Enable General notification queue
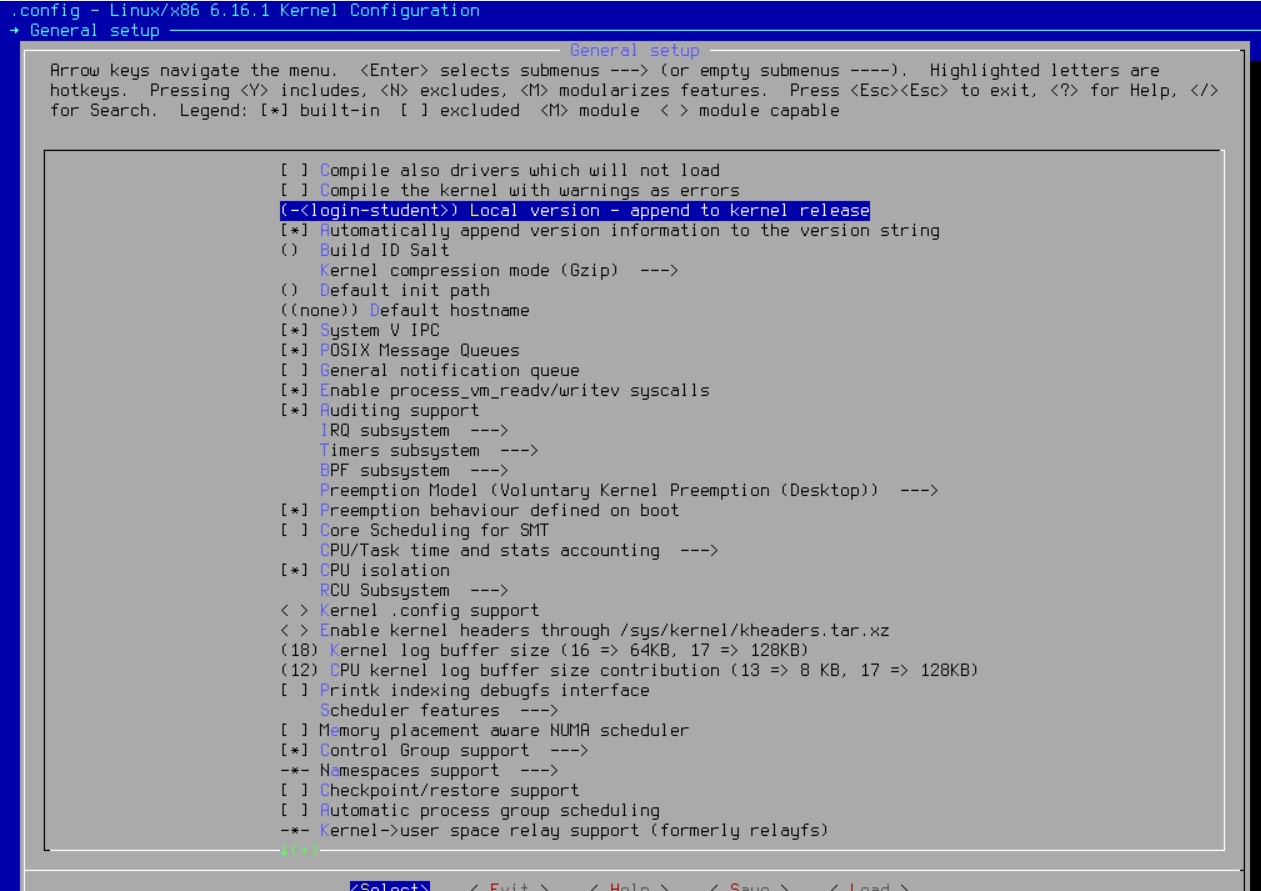Viewport: 1261px width, 891px height. pos(430,370)
